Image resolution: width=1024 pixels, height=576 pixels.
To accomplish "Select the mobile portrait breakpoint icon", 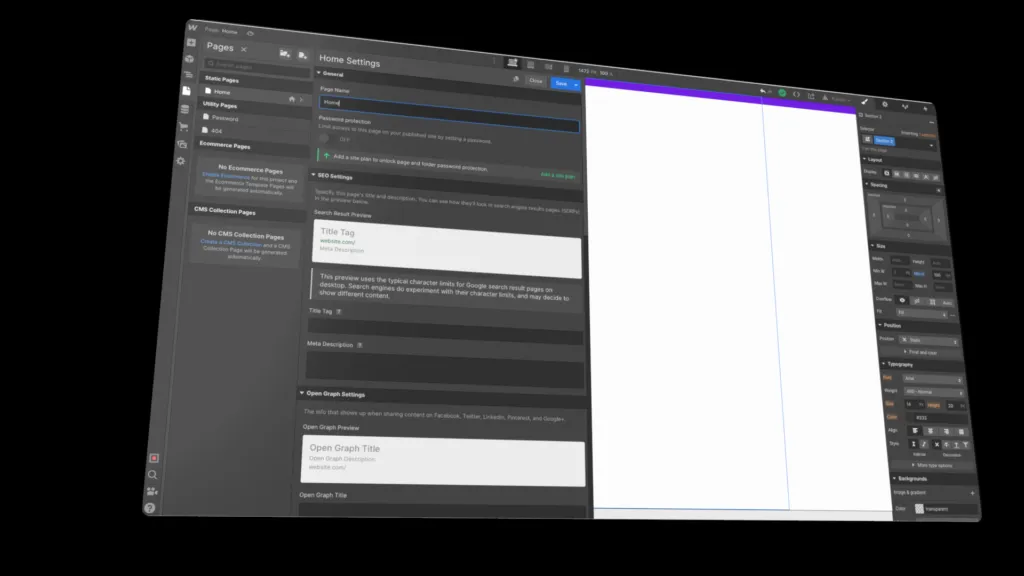I will pyautogui.click(x=566, y=69).
